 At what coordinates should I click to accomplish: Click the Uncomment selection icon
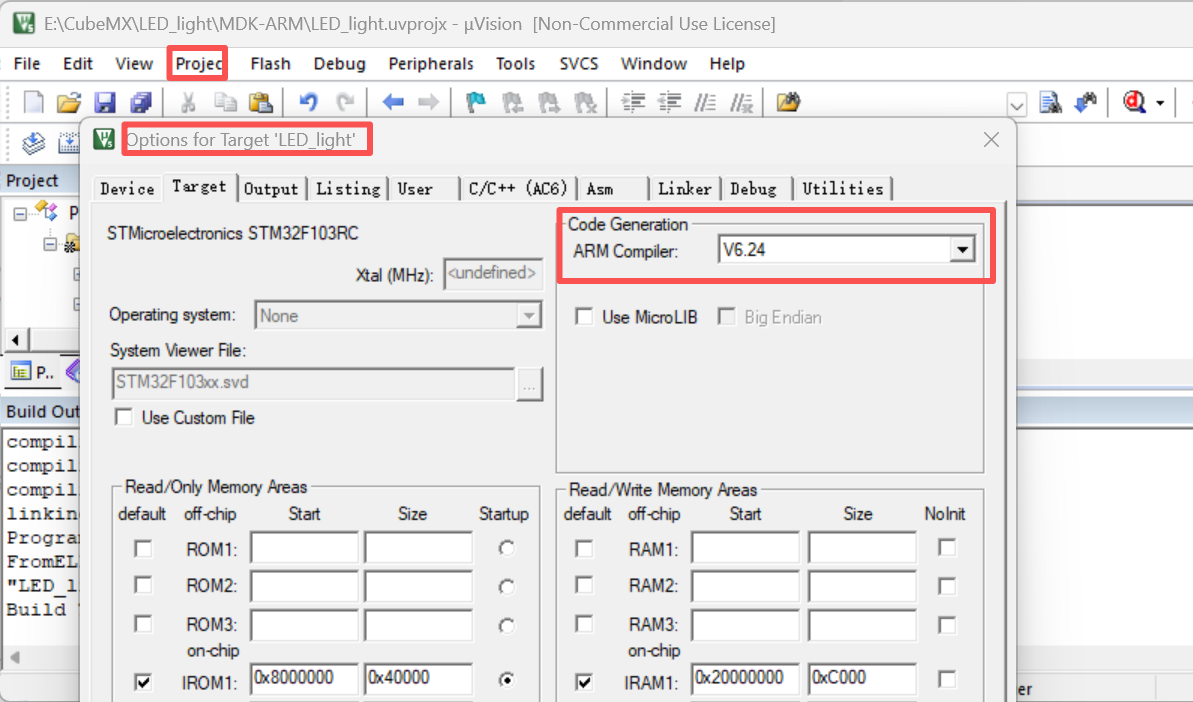click(742, 102)
